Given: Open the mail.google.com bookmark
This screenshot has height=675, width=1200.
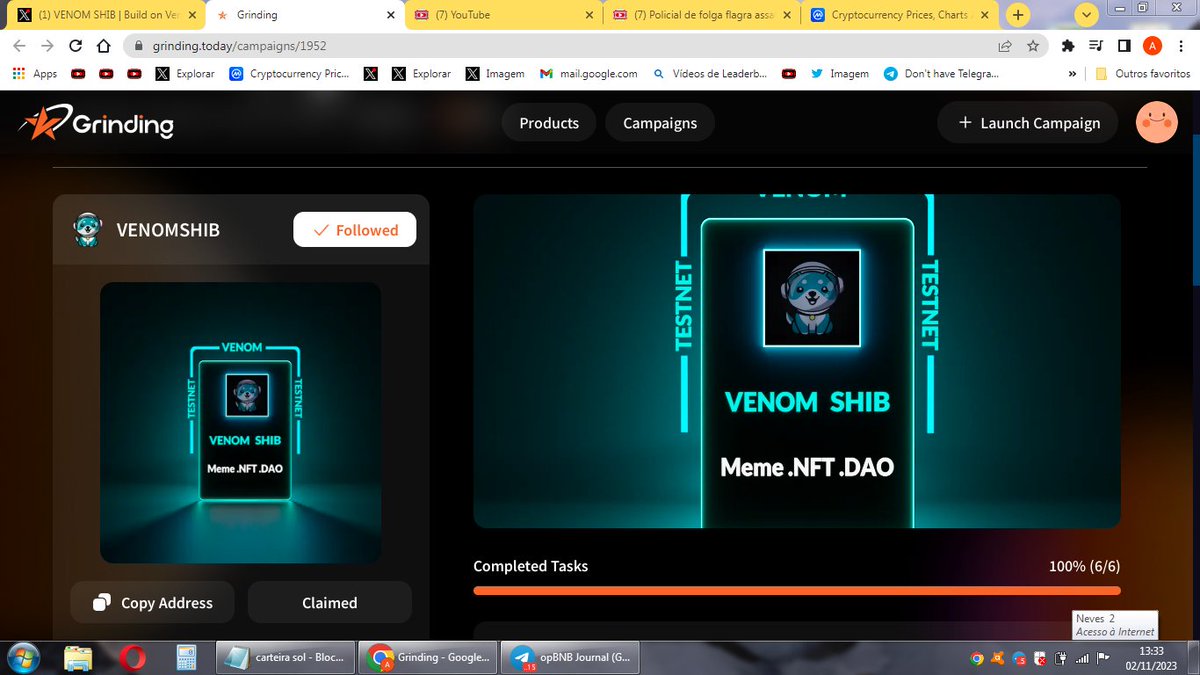Looking at the screenshot, I should tap(589, 73).
